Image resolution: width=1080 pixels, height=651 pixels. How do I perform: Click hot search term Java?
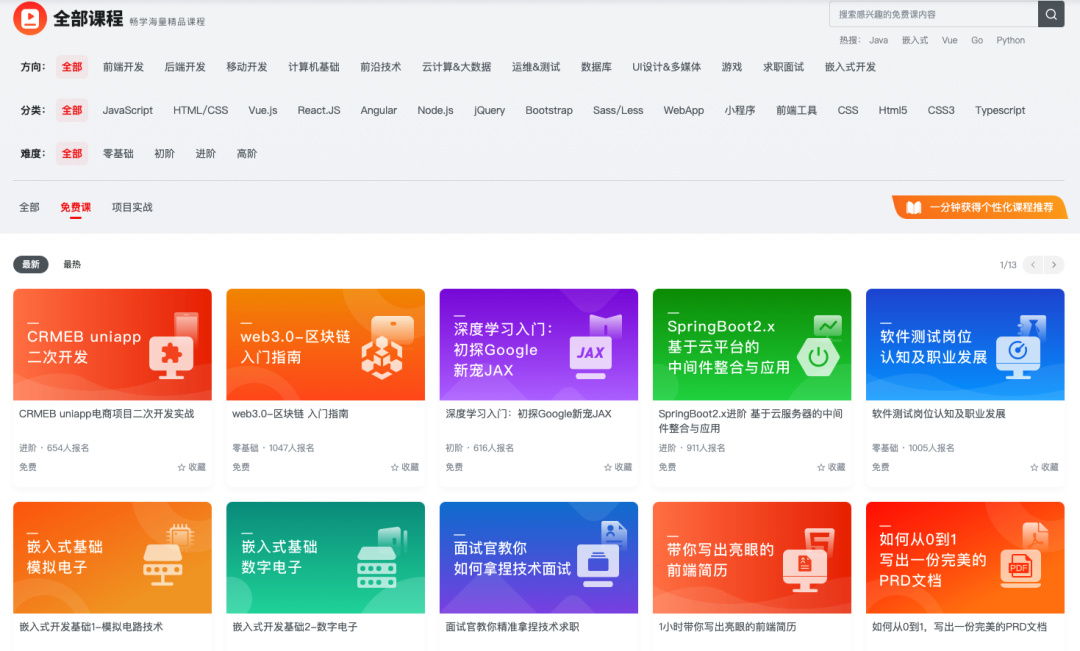[x=878, y=40]
